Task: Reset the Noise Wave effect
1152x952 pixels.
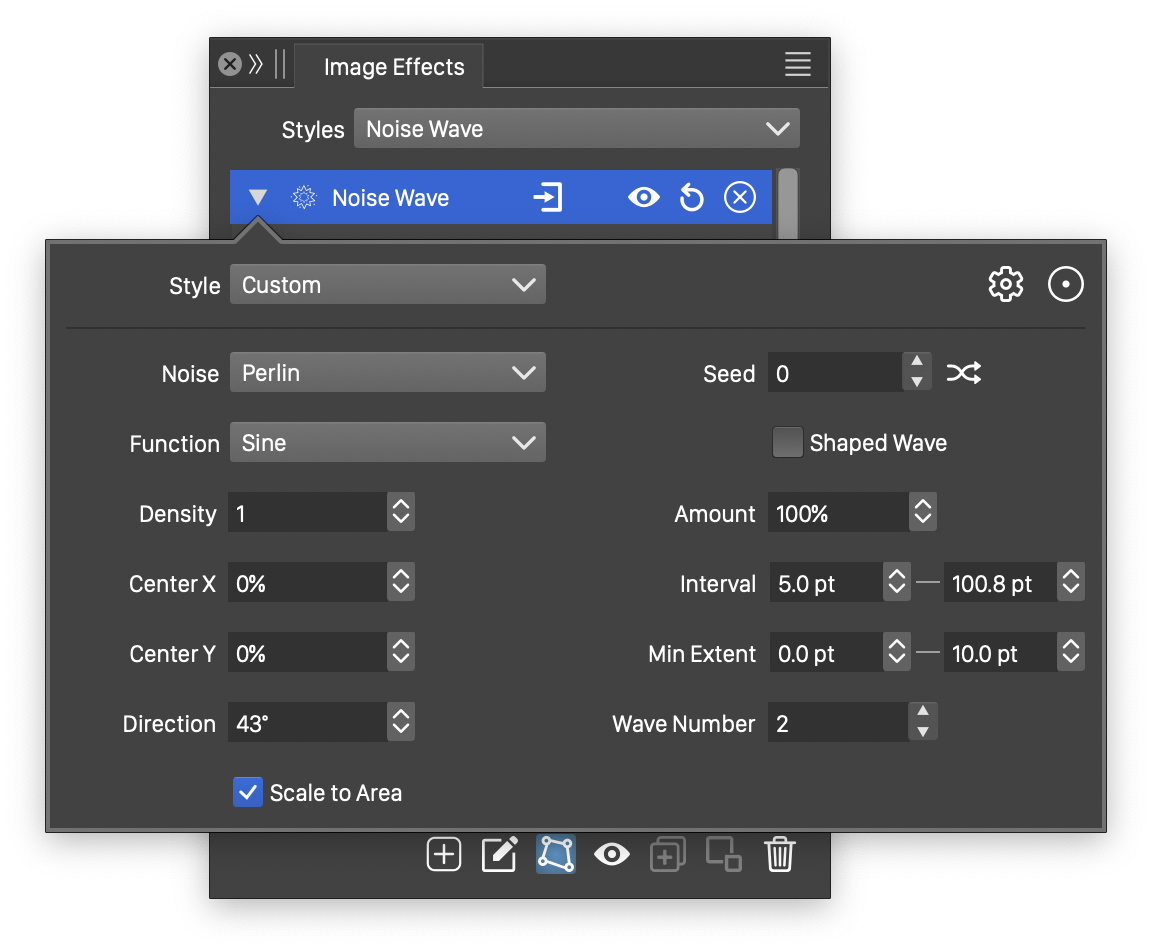Action: click(691, 198)
